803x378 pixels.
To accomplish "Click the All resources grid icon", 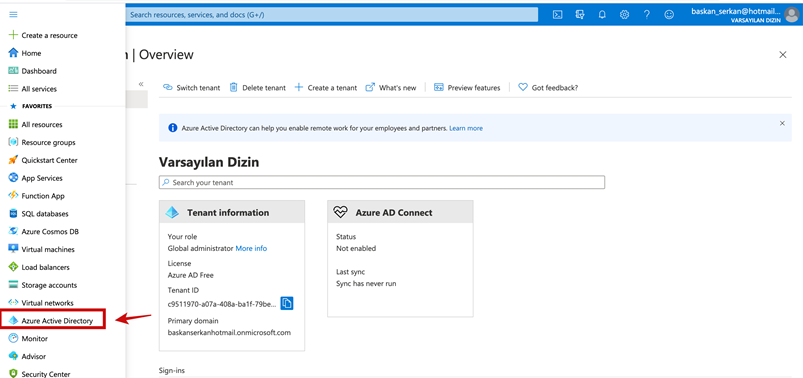I will [x=13, y=124].
